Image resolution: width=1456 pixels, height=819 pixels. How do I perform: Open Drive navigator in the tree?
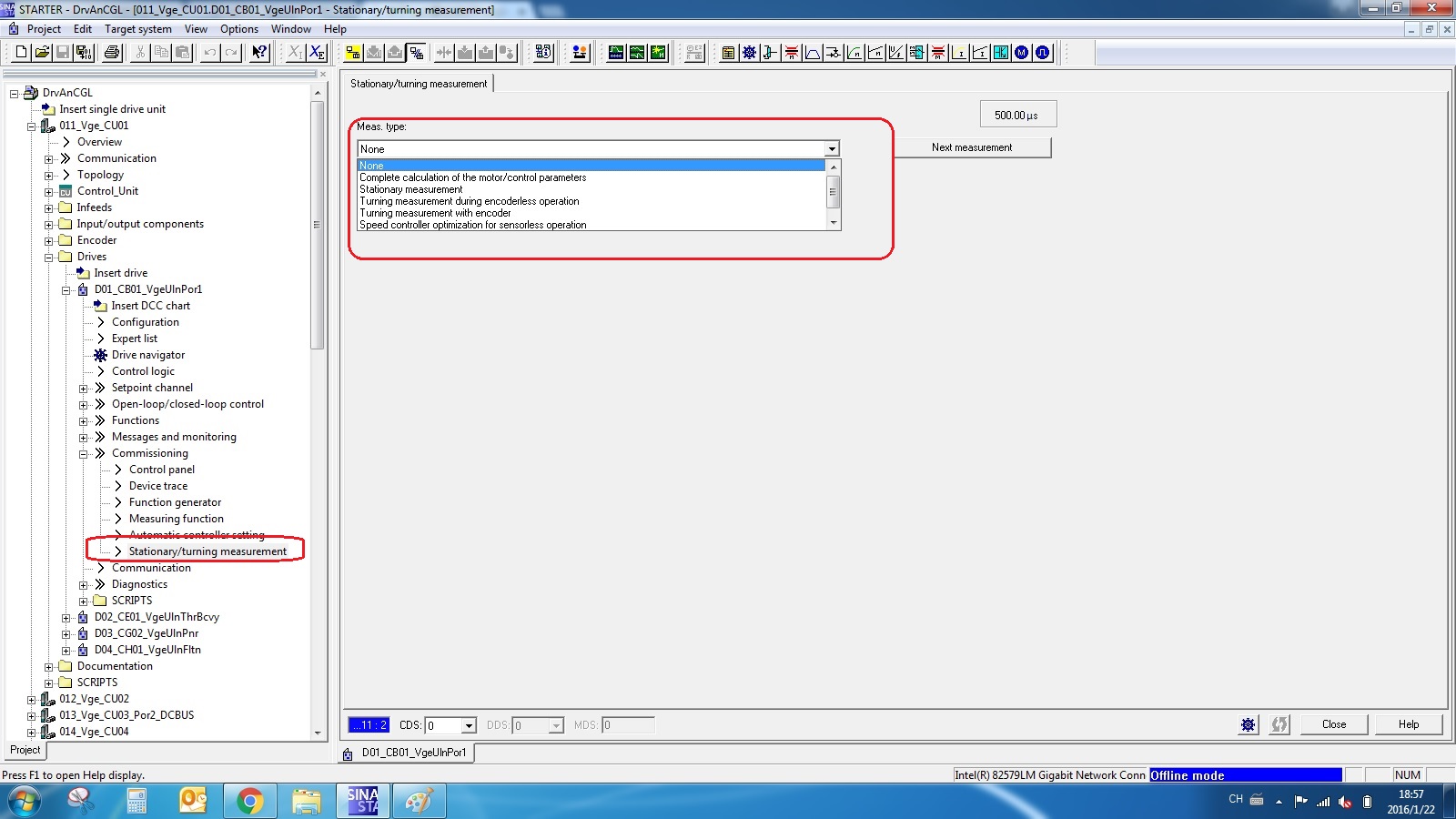tap(147, 355)
